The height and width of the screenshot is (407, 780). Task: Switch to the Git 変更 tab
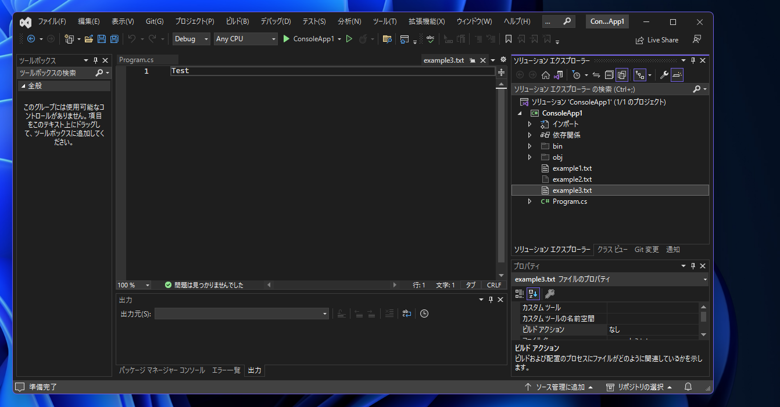tap(647, 250)
